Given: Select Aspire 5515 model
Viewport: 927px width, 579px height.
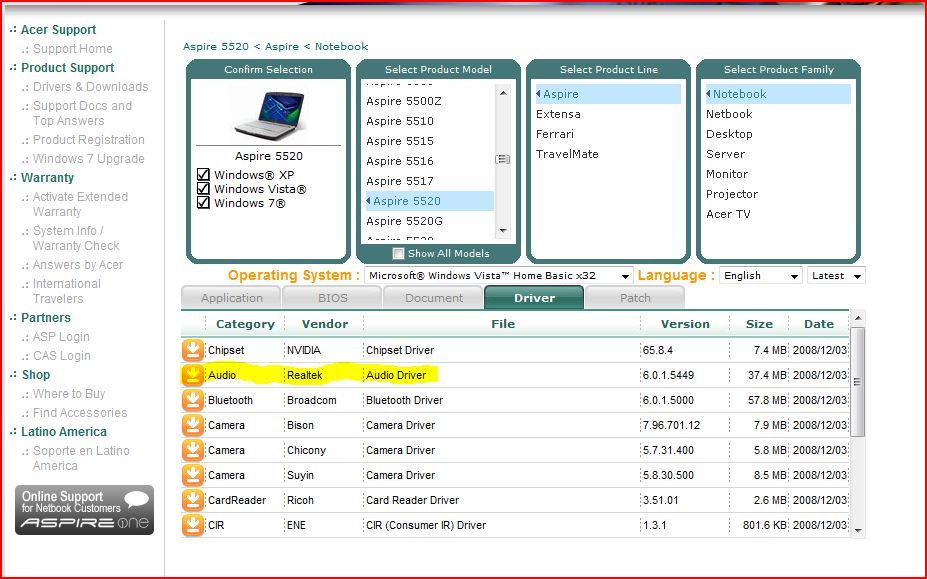Looking at the screenshot, I should (x=400, y=141).
